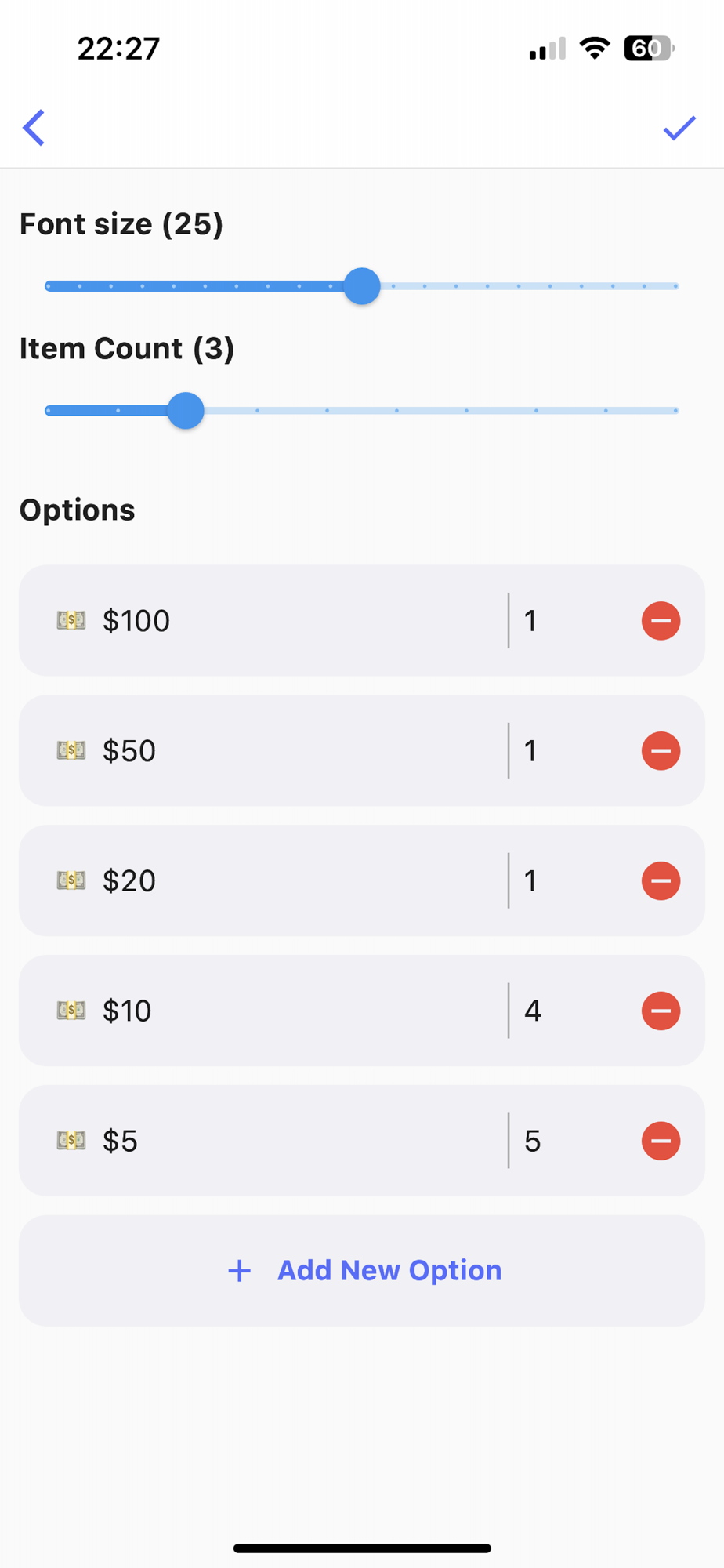This screenshot has width=724, height=1568.
Task: Click the Item Count slider knob
Action: pos(186,411)
